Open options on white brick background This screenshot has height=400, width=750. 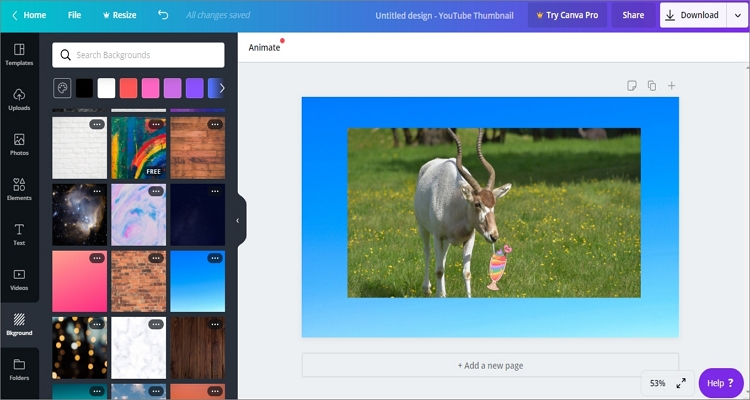pyautogui.click(x=97, y=124)
